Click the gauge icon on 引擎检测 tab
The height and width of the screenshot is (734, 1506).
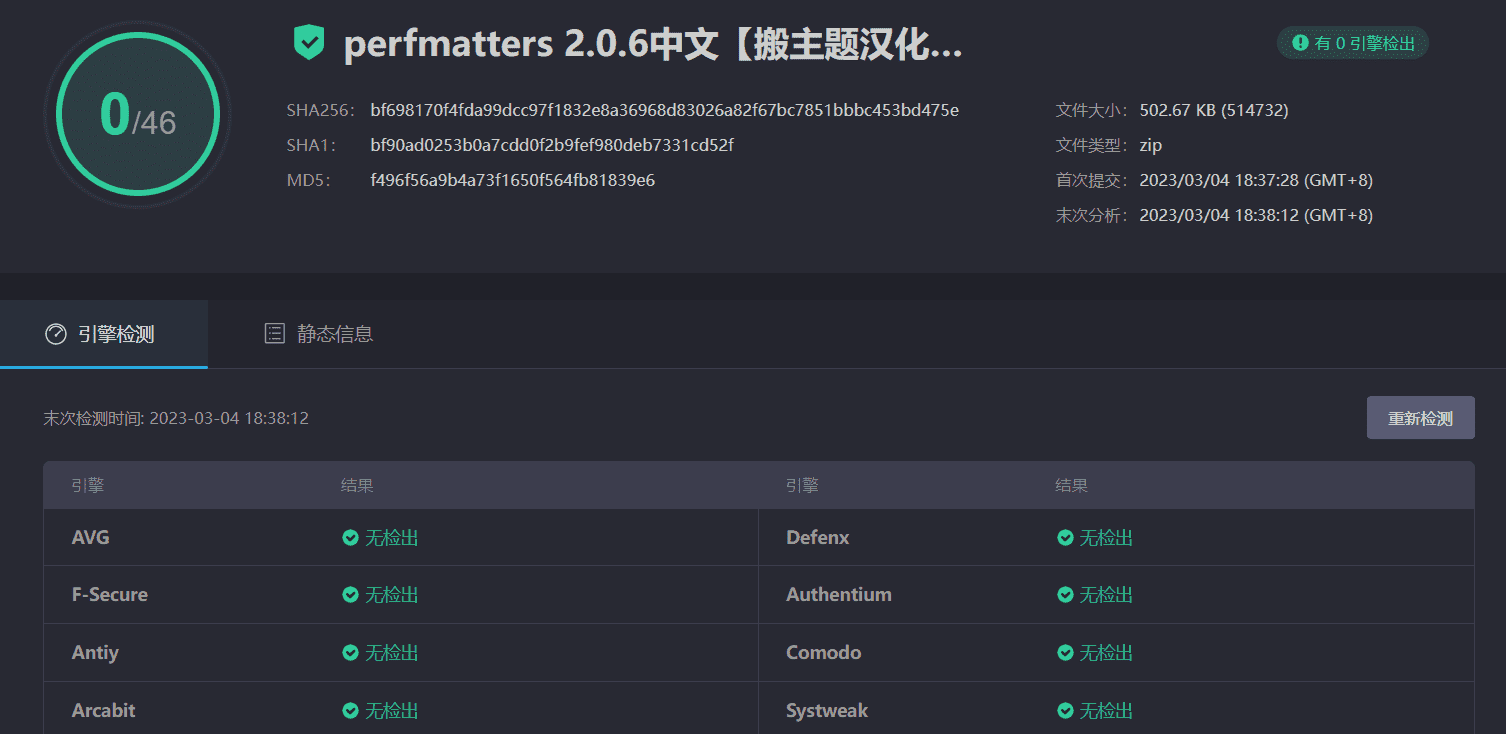[56, 334]
